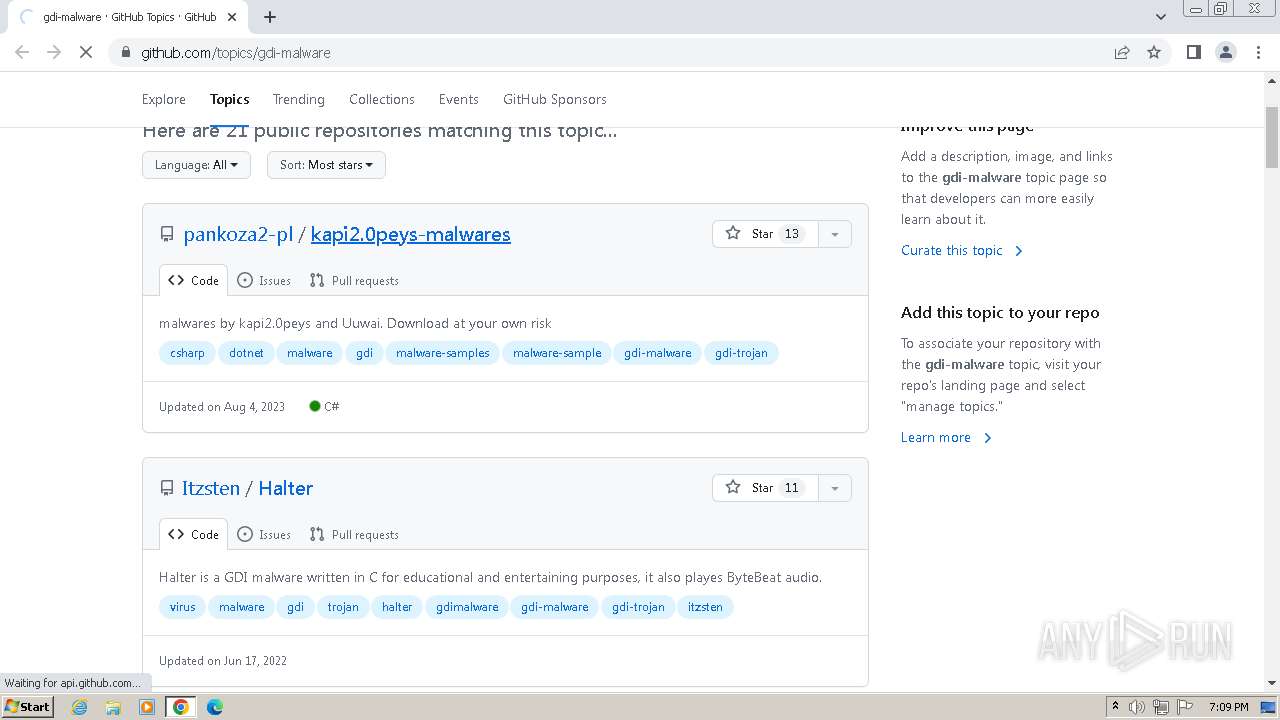
Task: Open tab search chevron
Action: click(x=1160, y=17)
